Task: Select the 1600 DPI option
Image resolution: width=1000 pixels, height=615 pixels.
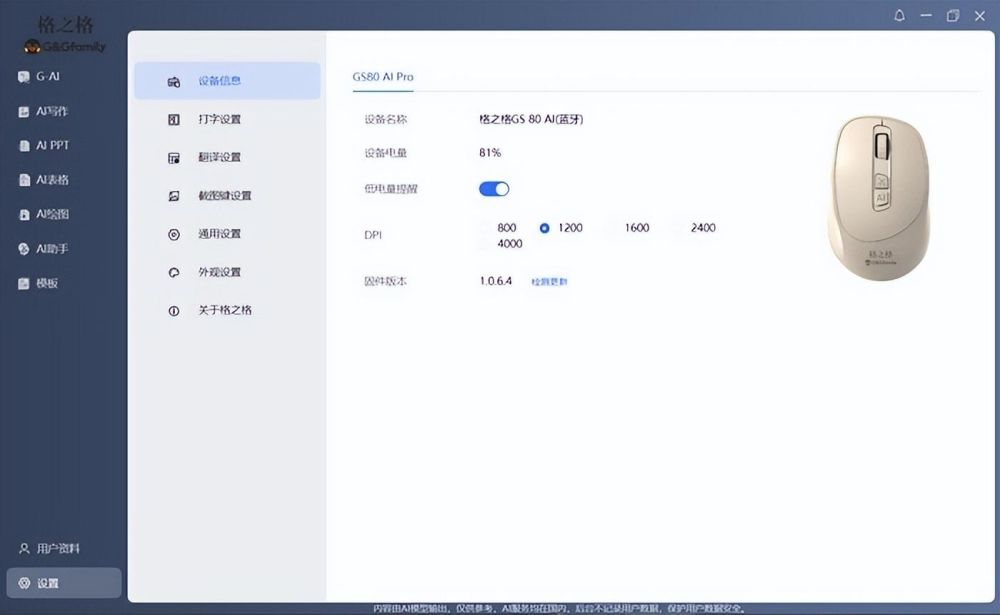Action: tap(637, 228)
